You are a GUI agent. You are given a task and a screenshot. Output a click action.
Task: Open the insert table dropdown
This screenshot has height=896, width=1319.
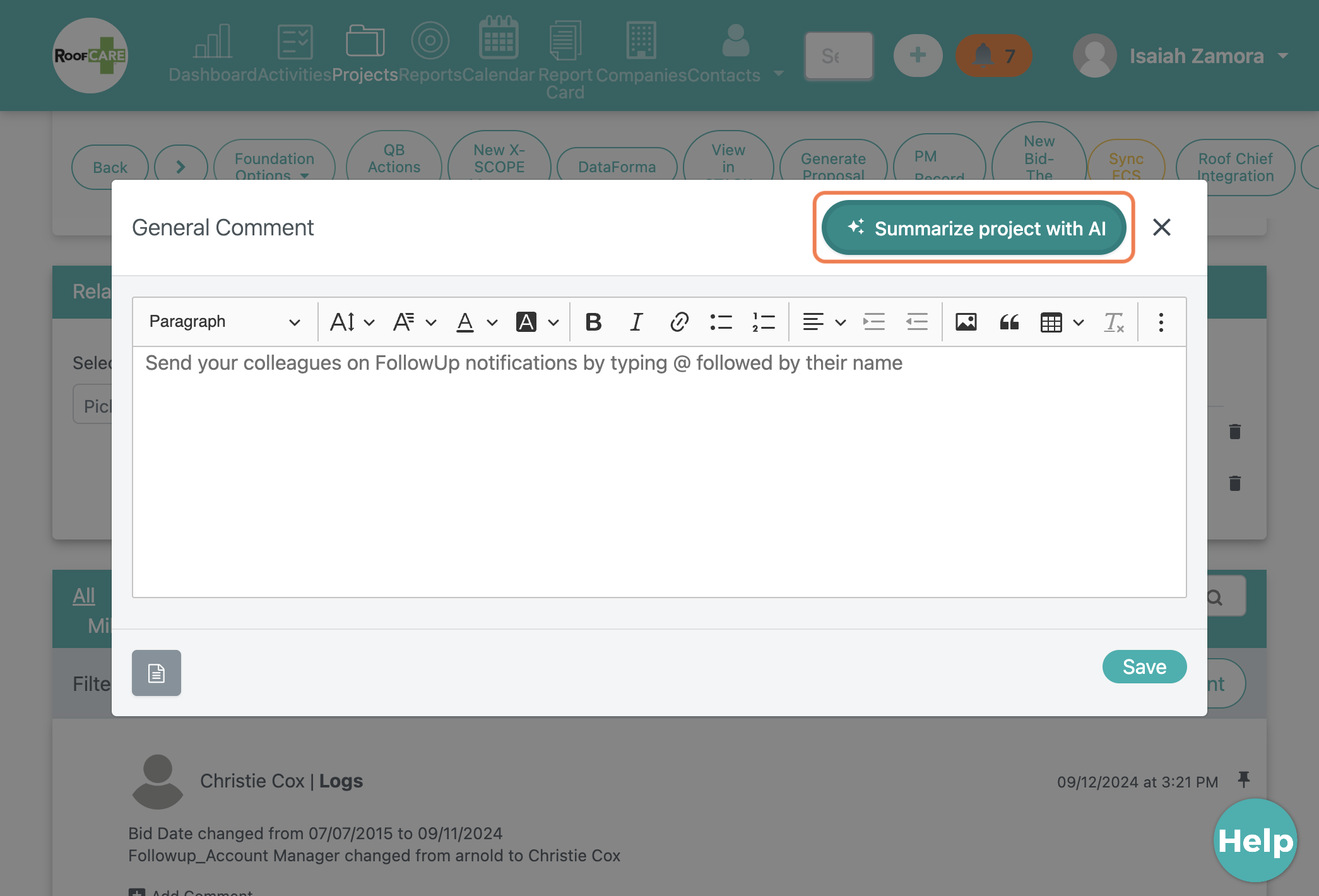tap(1062, 322)
